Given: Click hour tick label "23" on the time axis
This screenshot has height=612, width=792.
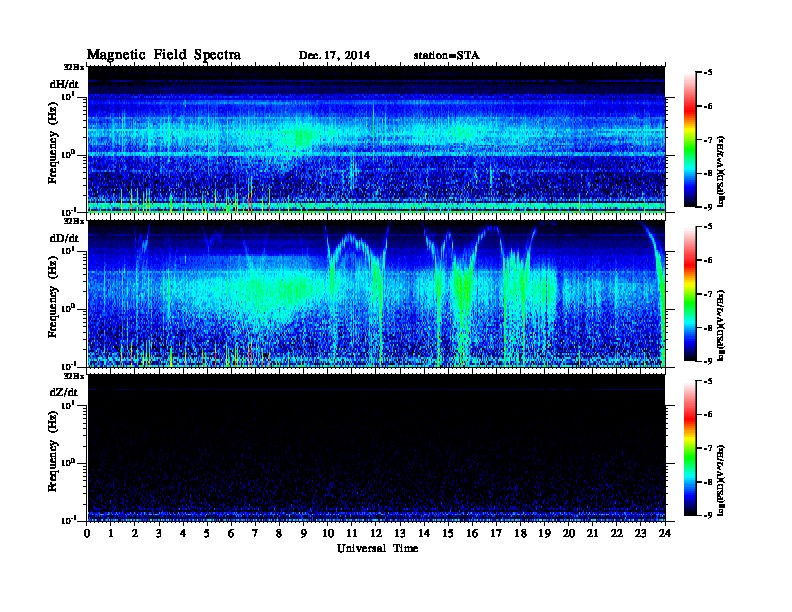Looking at the screenshot, I should tap(640, 534).
